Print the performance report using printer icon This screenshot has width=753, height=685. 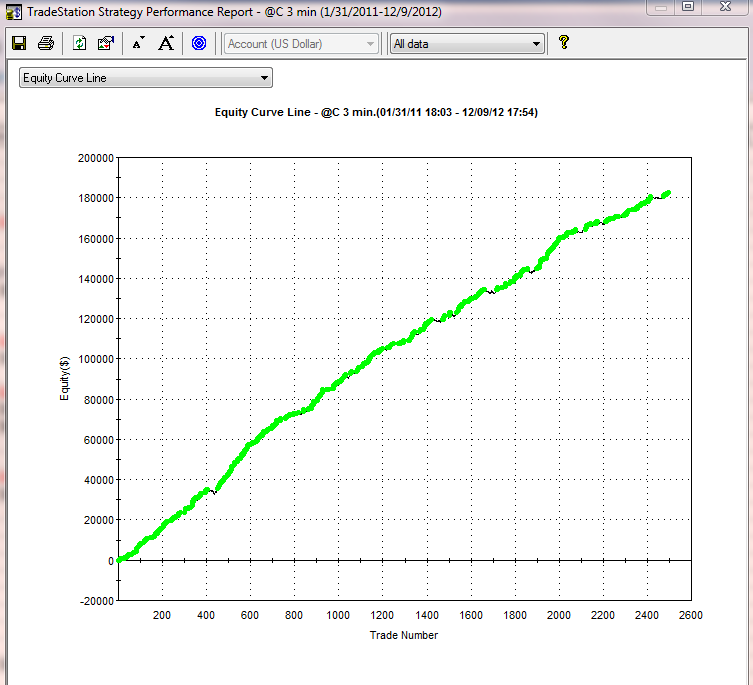click(46, 43)
